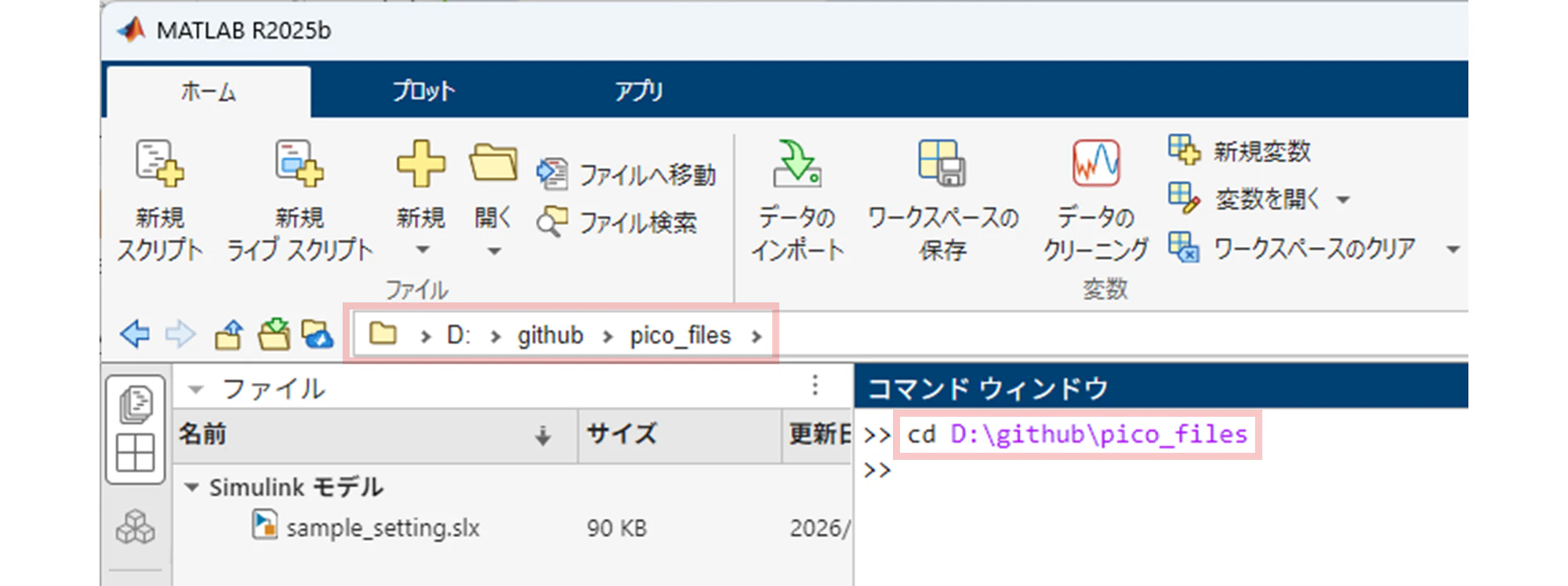Click Find Files (ファイル検索)
Screen dimensions: 1568x586
(617, 222)
